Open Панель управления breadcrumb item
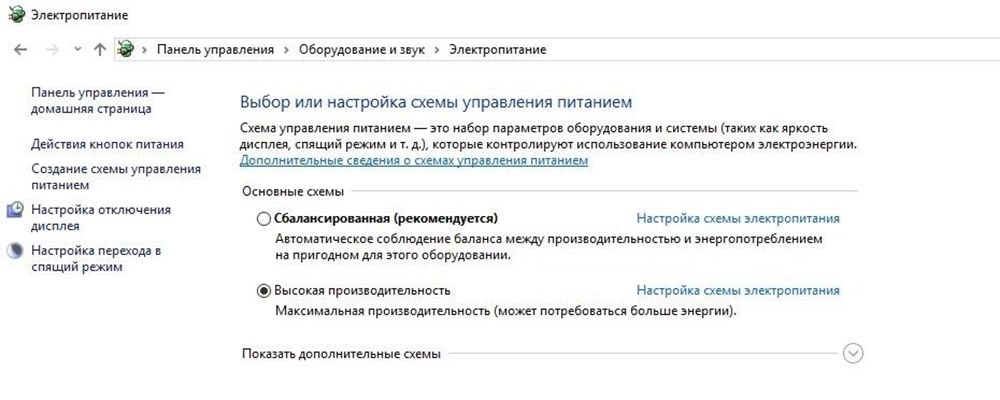Viewport: 1000px width, 400px height. click(216, 50)
